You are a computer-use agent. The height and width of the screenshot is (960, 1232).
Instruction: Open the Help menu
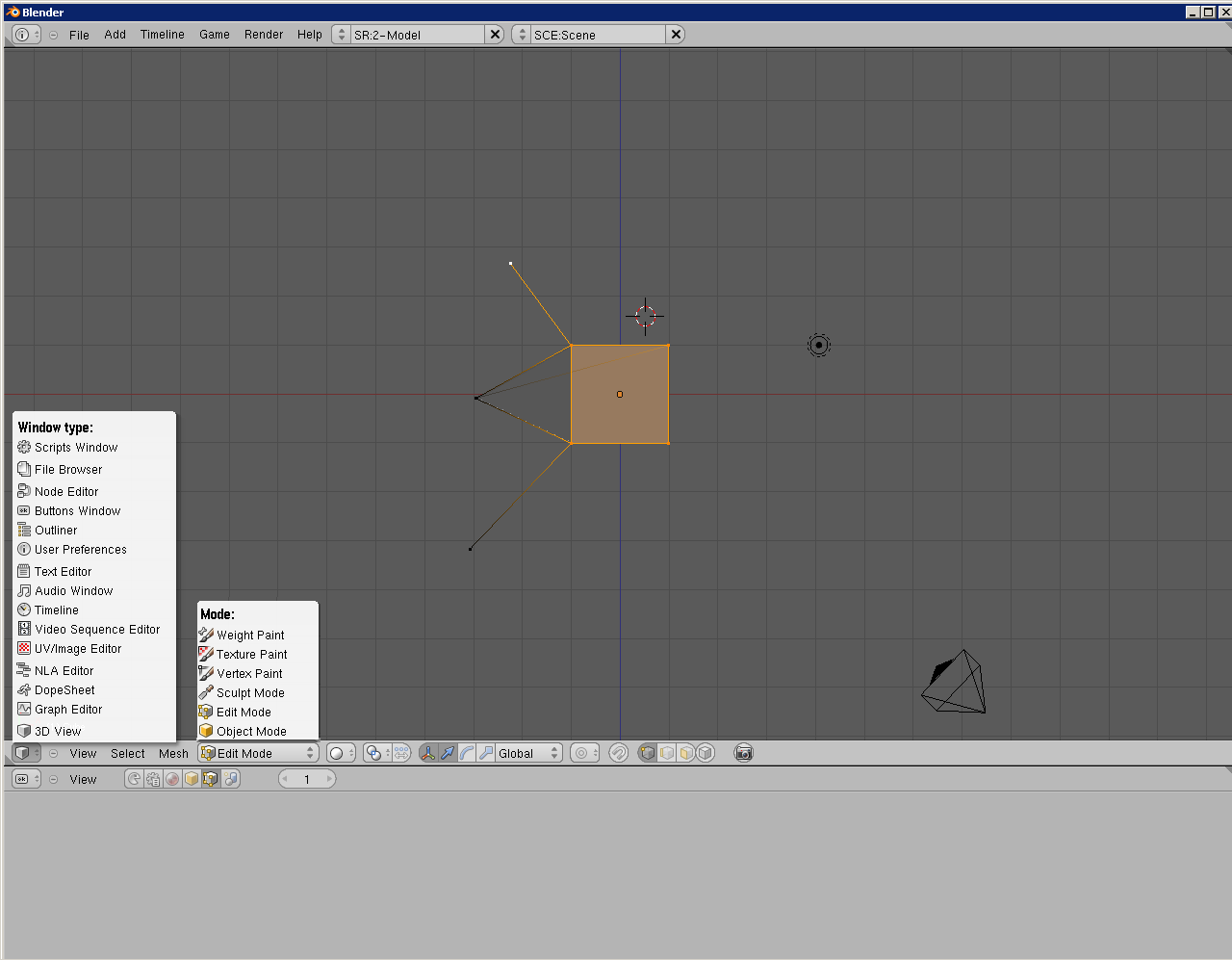310,35
